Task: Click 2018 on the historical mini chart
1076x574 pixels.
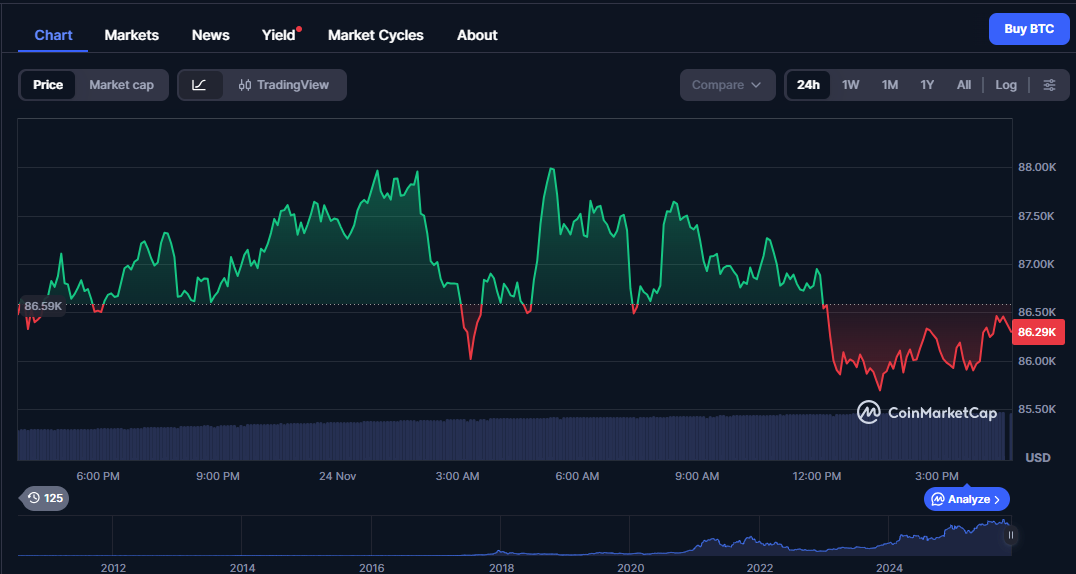Action: click(501, 567)
